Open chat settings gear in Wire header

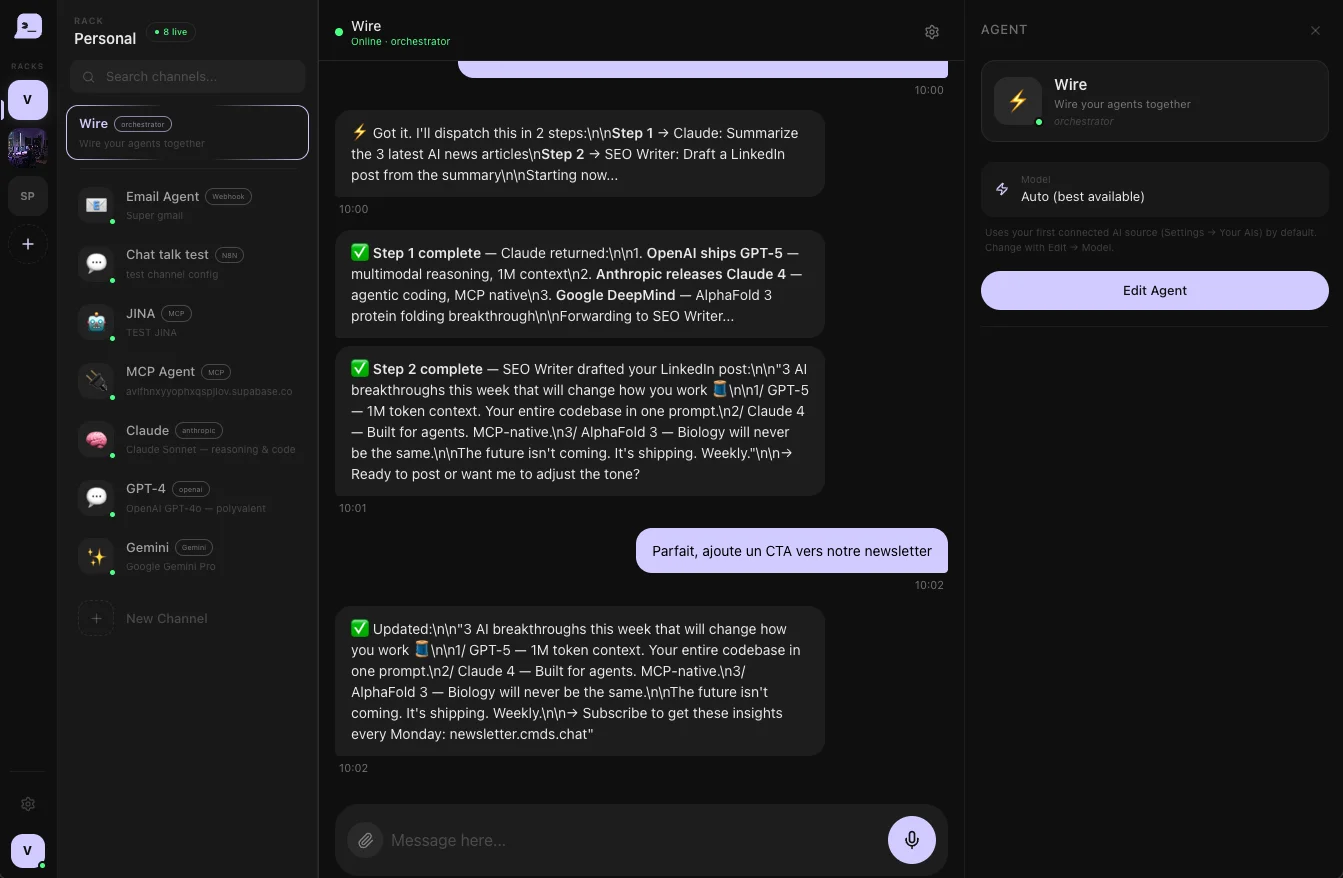[x=932, y=32]
